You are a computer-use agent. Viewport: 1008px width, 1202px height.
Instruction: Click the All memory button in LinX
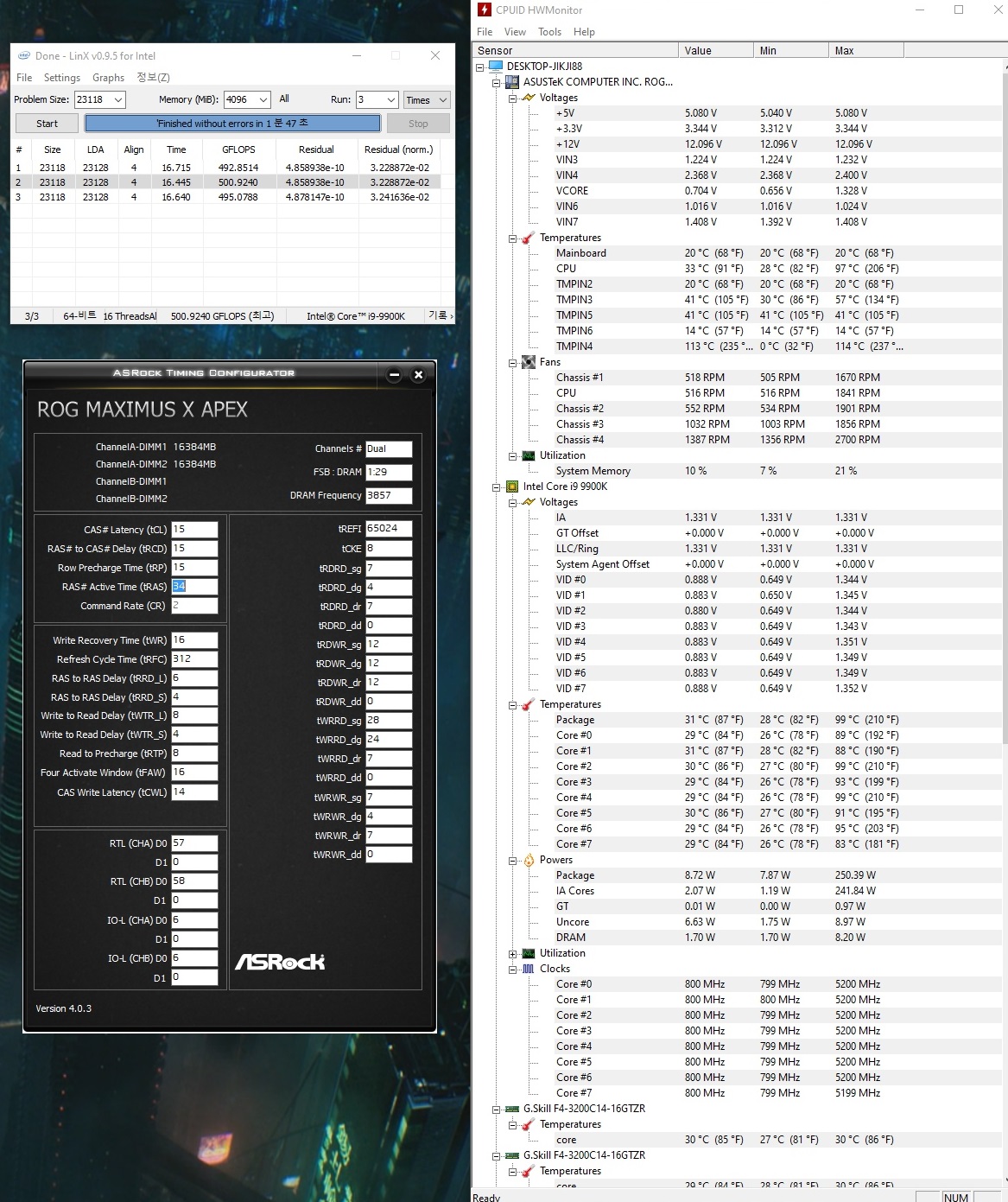coord(284,99)
